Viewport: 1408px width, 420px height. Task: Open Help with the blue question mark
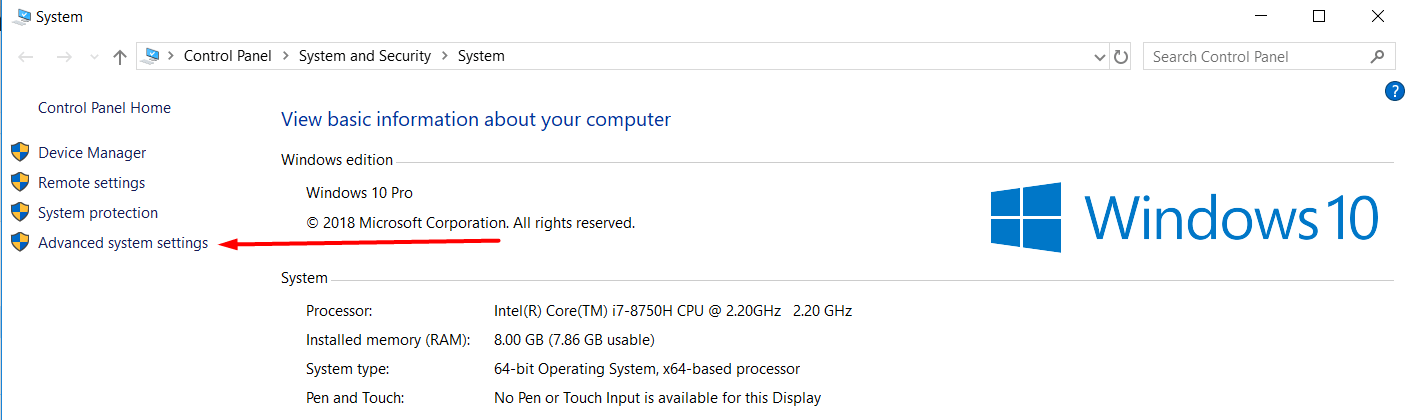[1395, 91]
